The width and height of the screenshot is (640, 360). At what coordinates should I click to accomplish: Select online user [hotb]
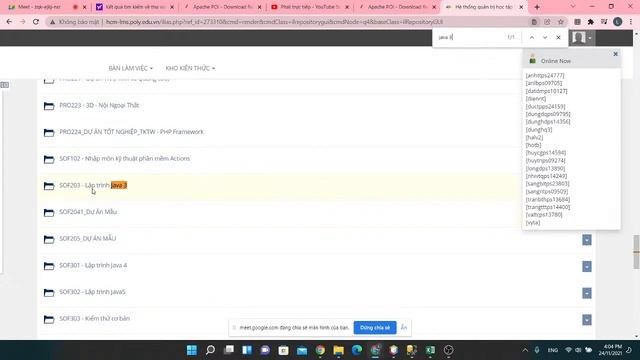pos(533,145)
